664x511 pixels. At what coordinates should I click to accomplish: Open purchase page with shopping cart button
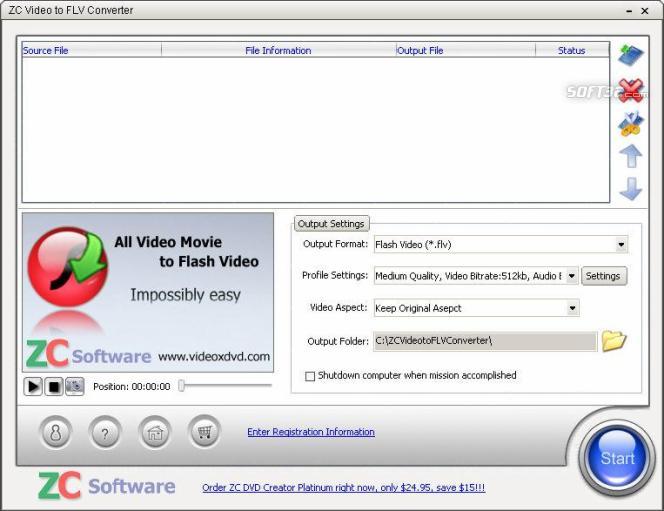pos(205,432)
